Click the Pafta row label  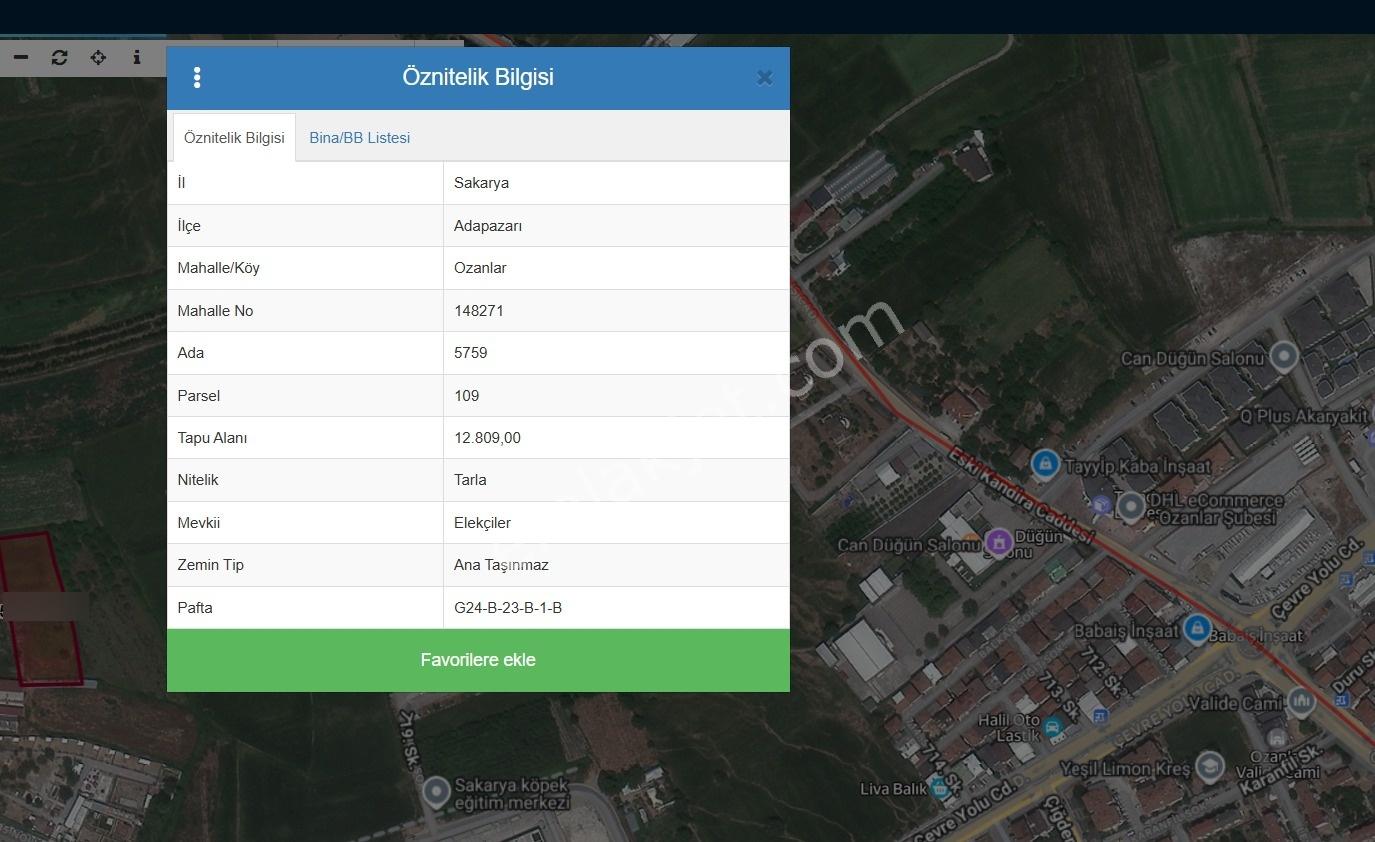tap(195, 608)
